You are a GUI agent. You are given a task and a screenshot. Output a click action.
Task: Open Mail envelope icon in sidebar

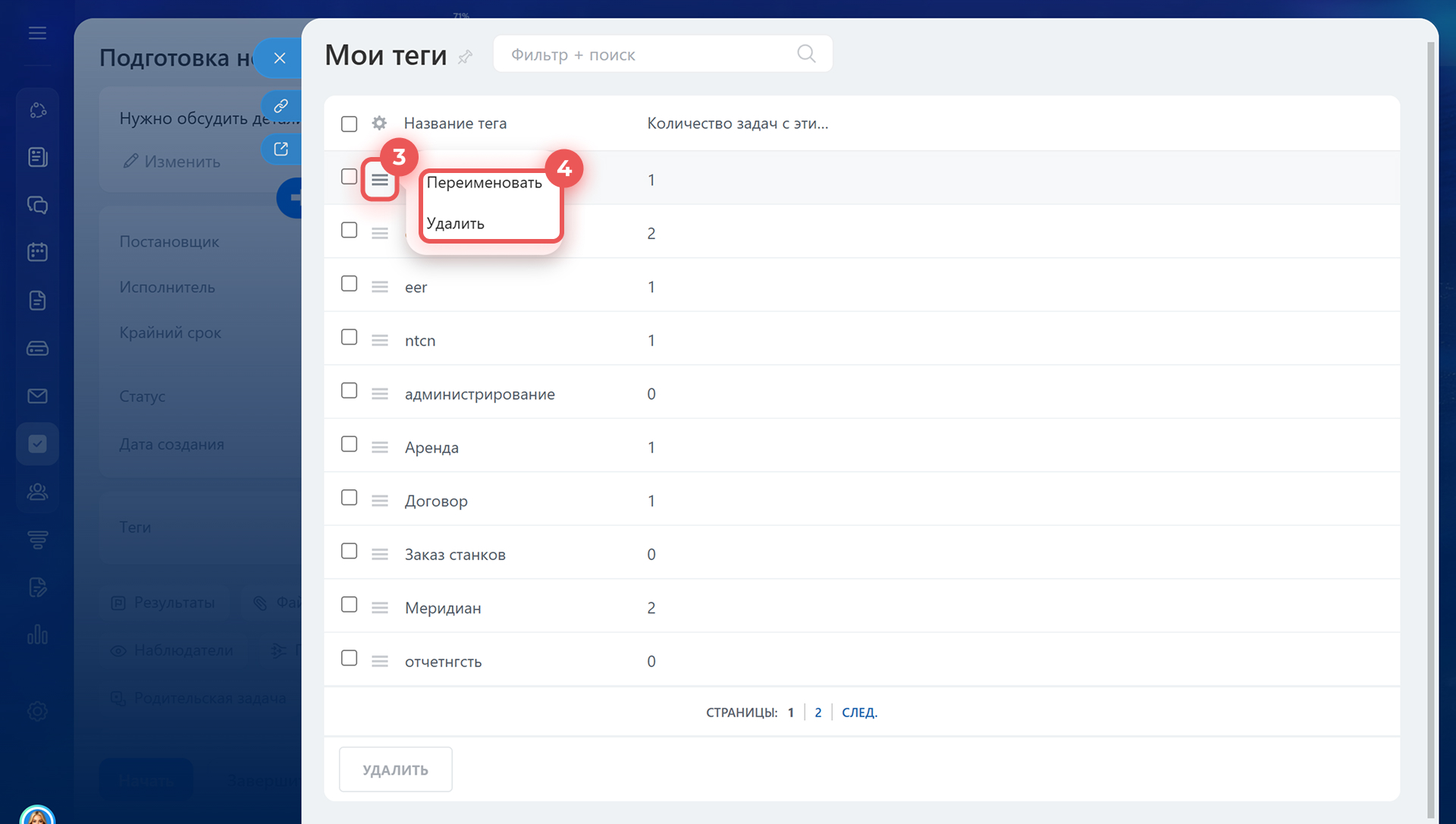click(x=37, y=396)
